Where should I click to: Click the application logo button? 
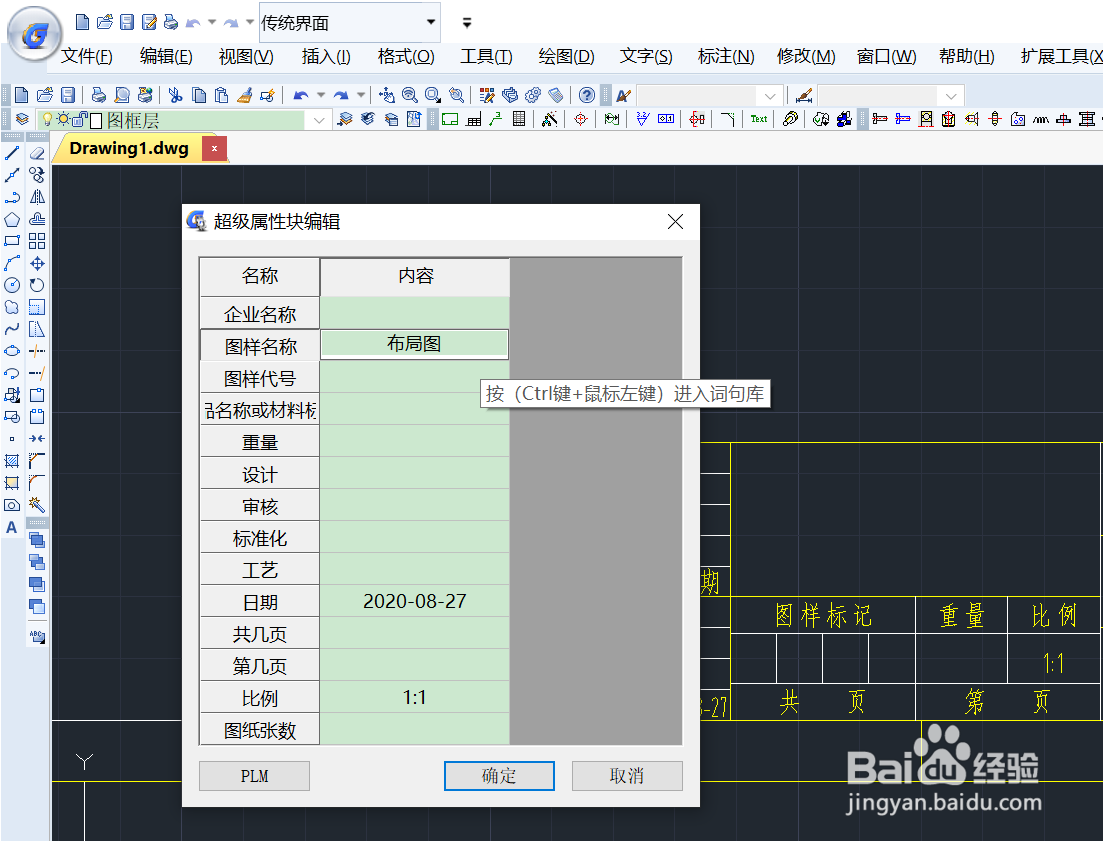tap(34, 33)
